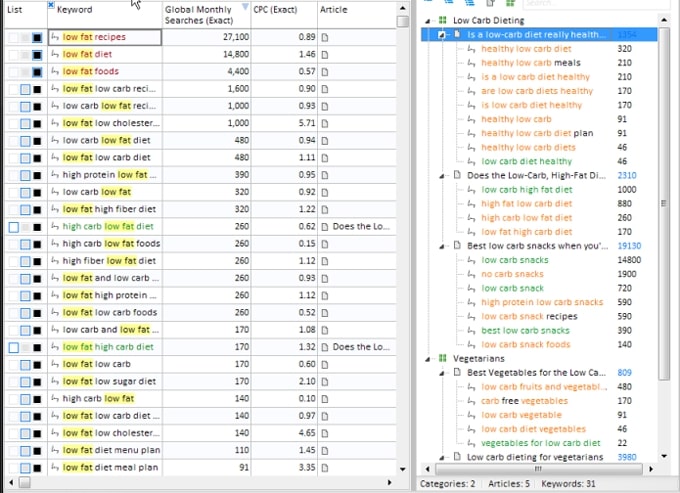The width and height of the screenshot is (680, 493).
Task: Tick the list checkbox for low fat low carb reci...
Action: click(25, 89)
